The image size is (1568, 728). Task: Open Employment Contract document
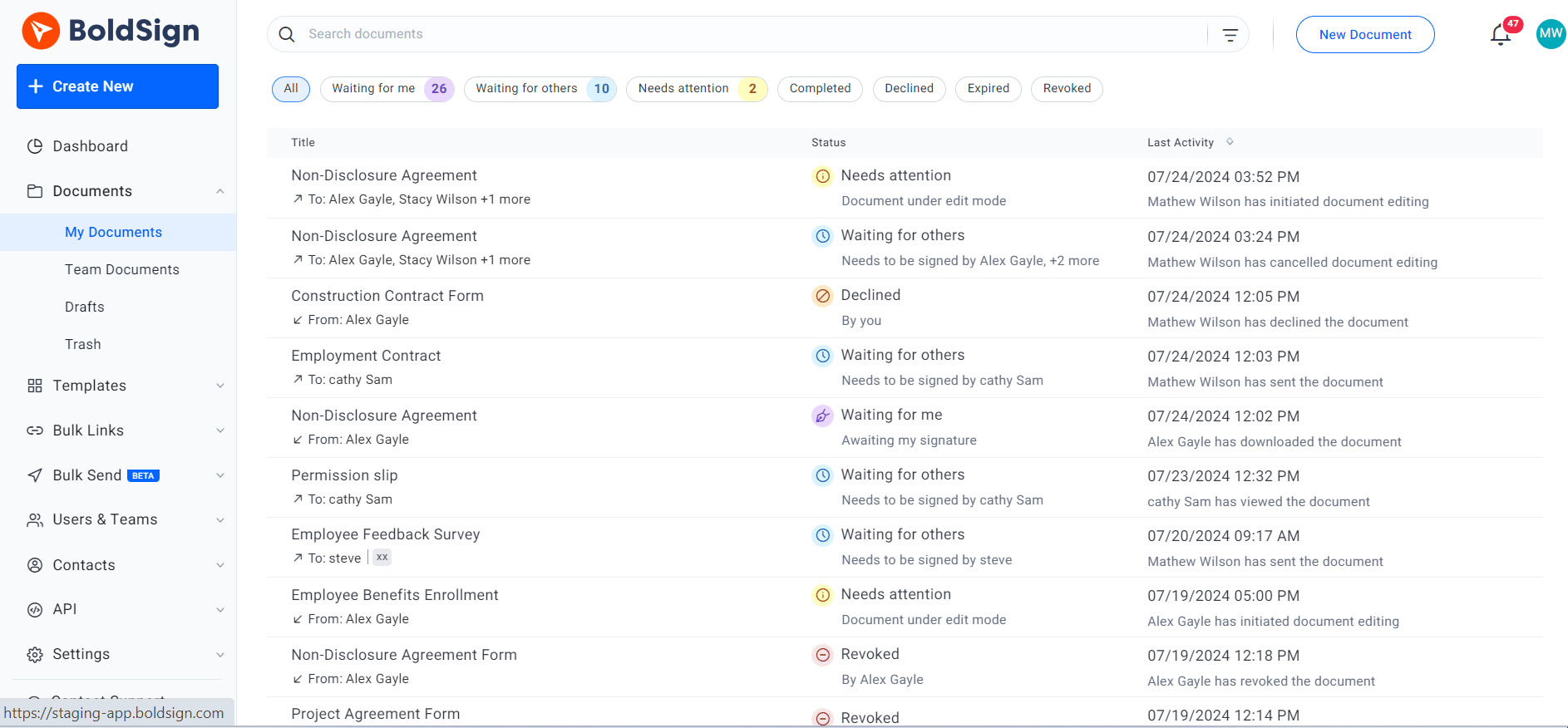(x=366, y=356)
